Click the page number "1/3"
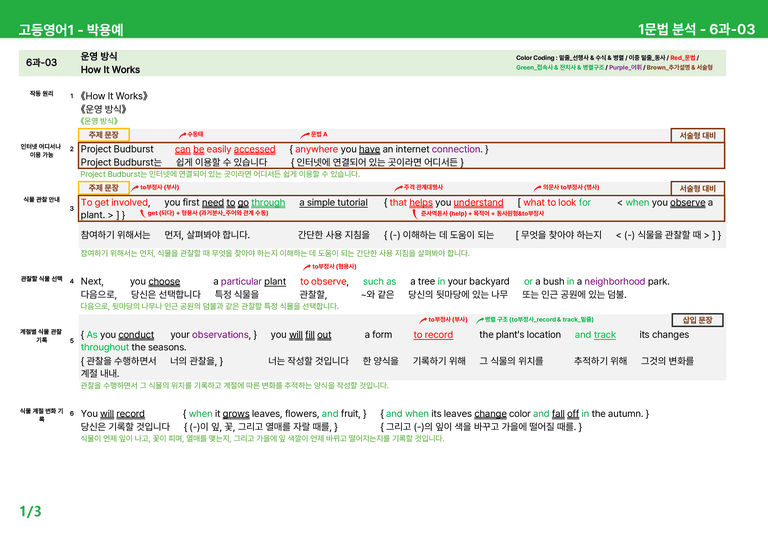The image size is (768, 543). 30,512
